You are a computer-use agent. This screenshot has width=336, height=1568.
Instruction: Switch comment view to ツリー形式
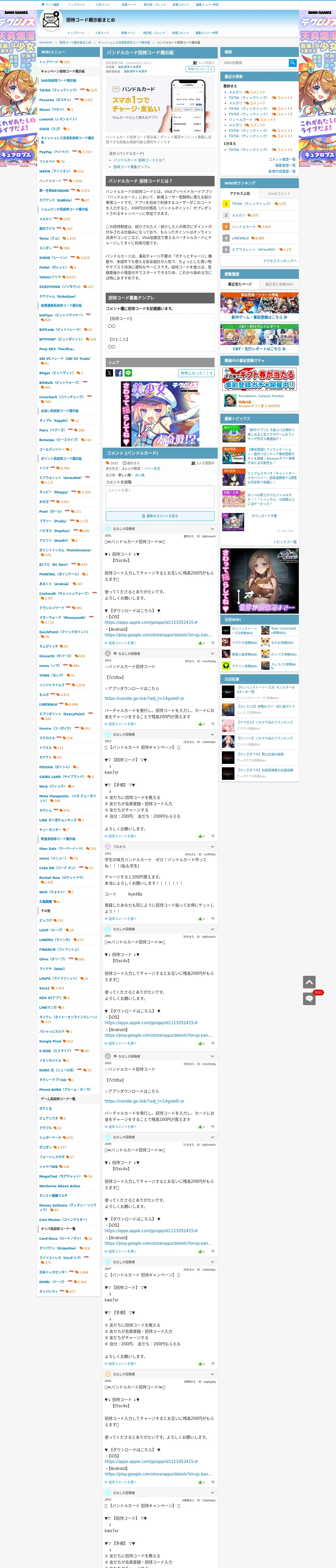point(153,469)
